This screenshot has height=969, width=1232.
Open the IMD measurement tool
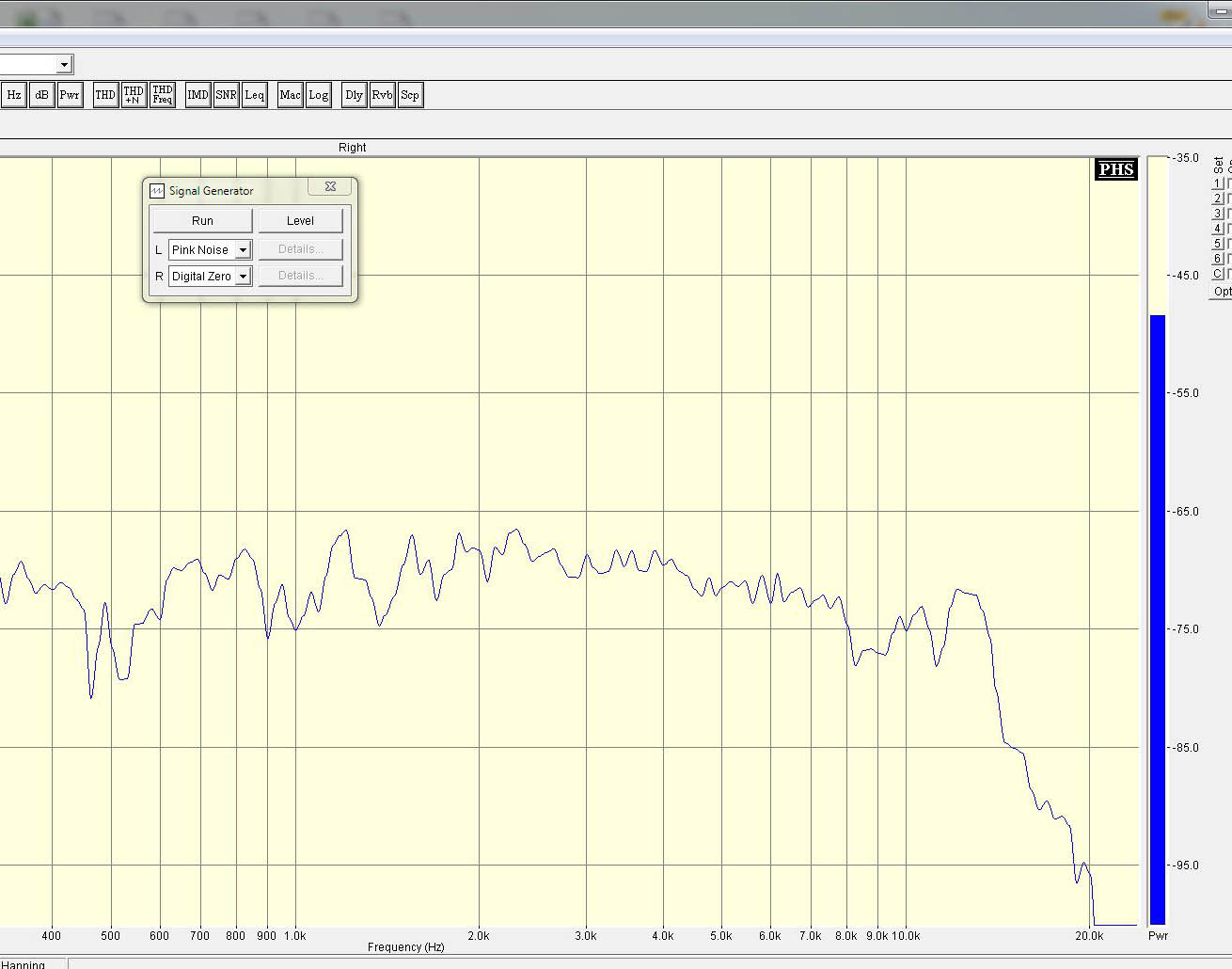[197, 95]
